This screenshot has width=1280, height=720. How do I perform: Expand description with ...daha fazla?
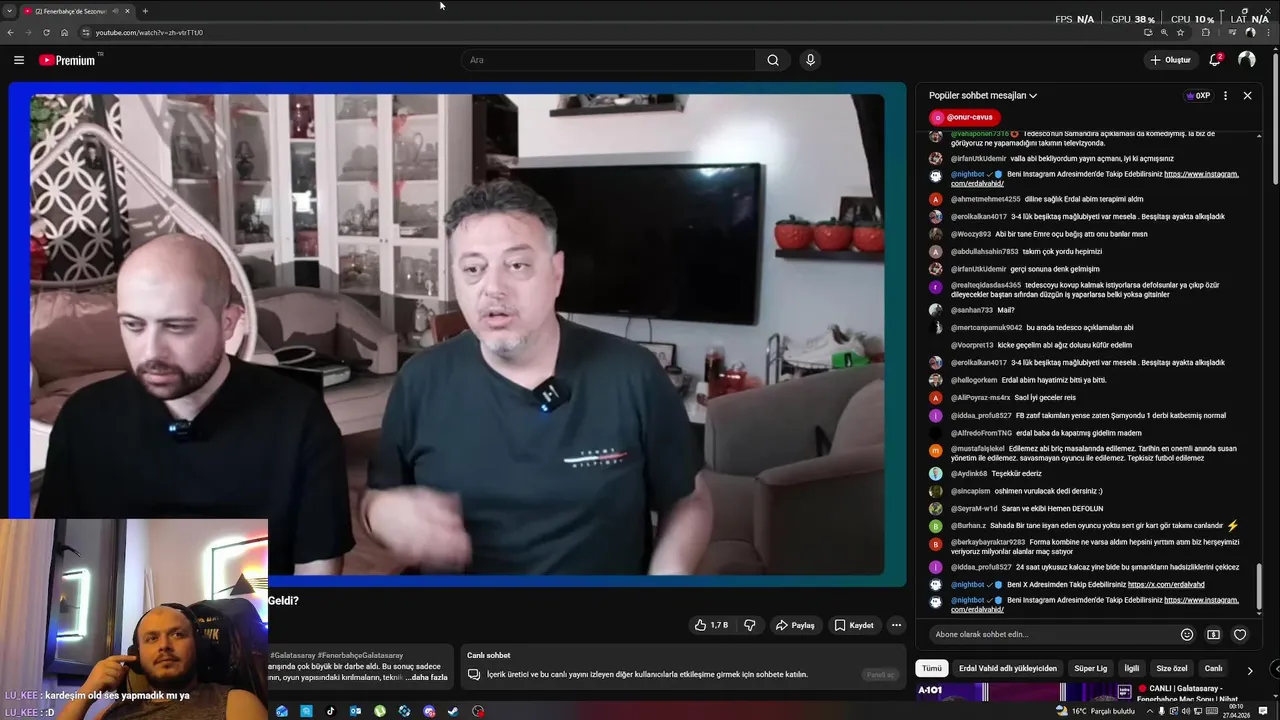pos(428,677)
